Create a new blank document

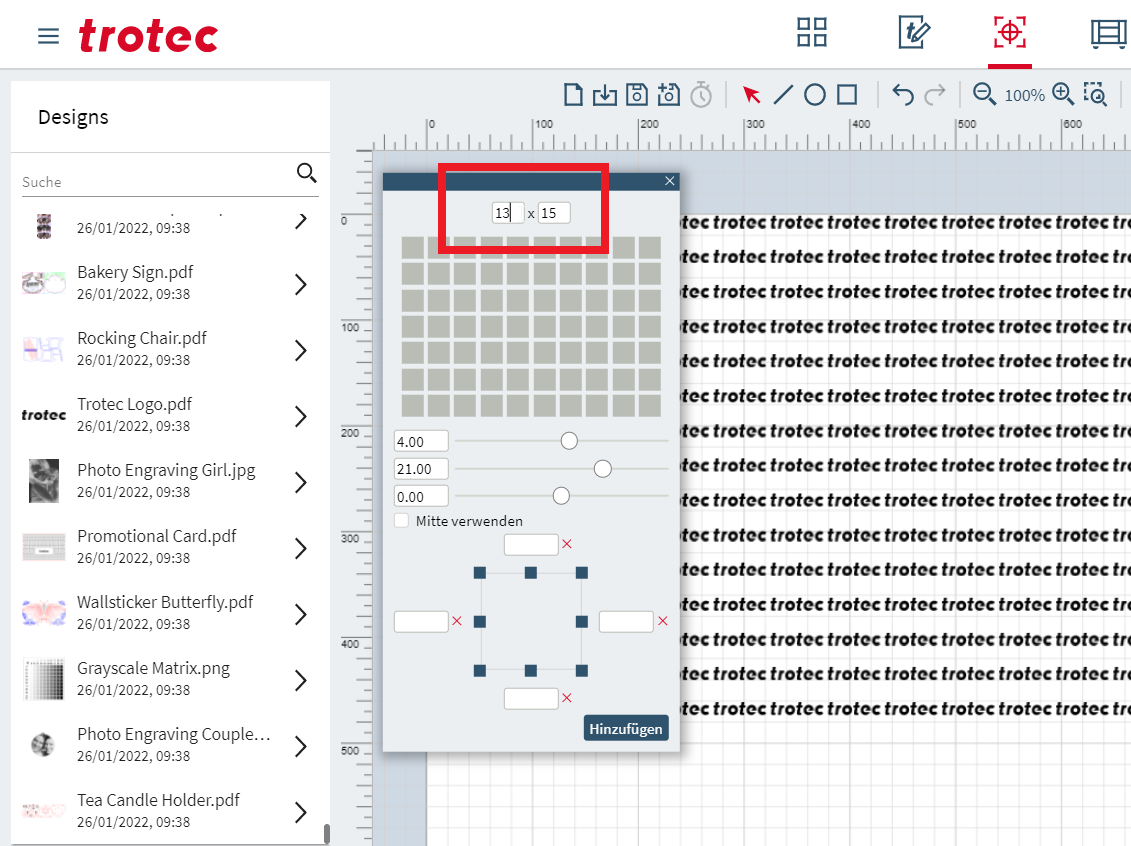coord(573,95)
